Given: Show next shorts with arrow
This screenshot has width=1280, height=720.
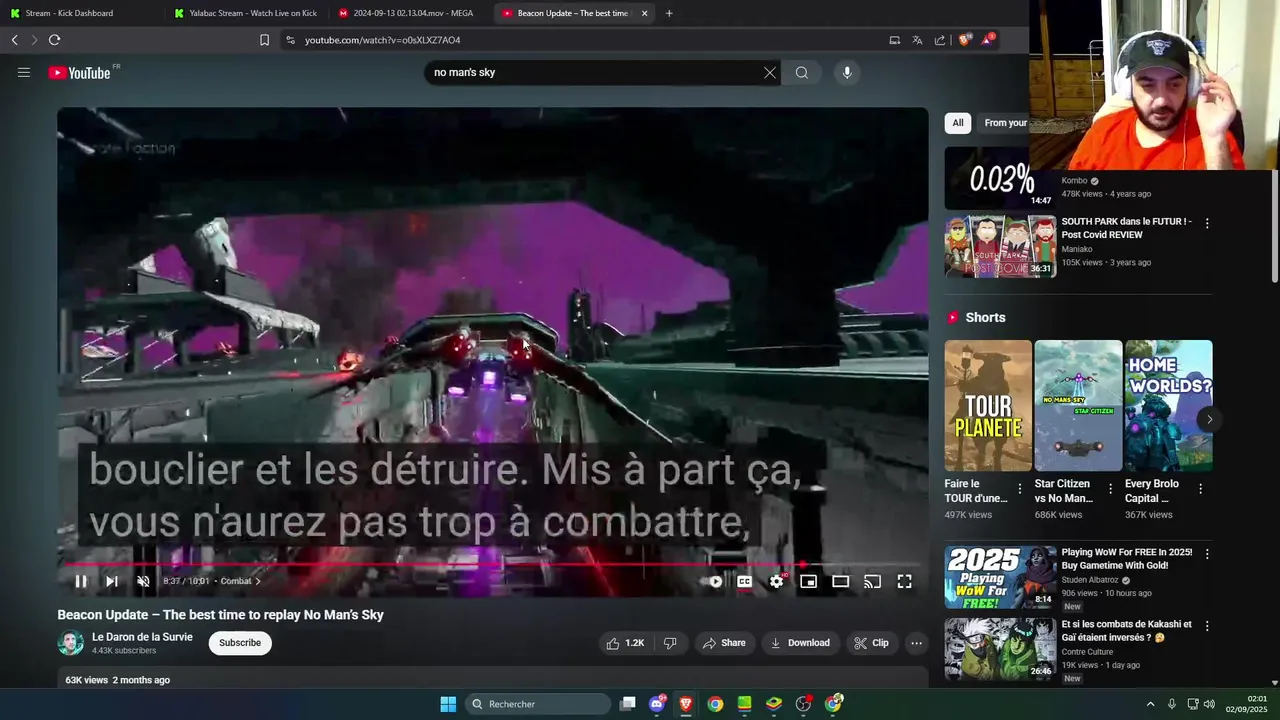Looking at the screenshot, I should point(1209,419).
